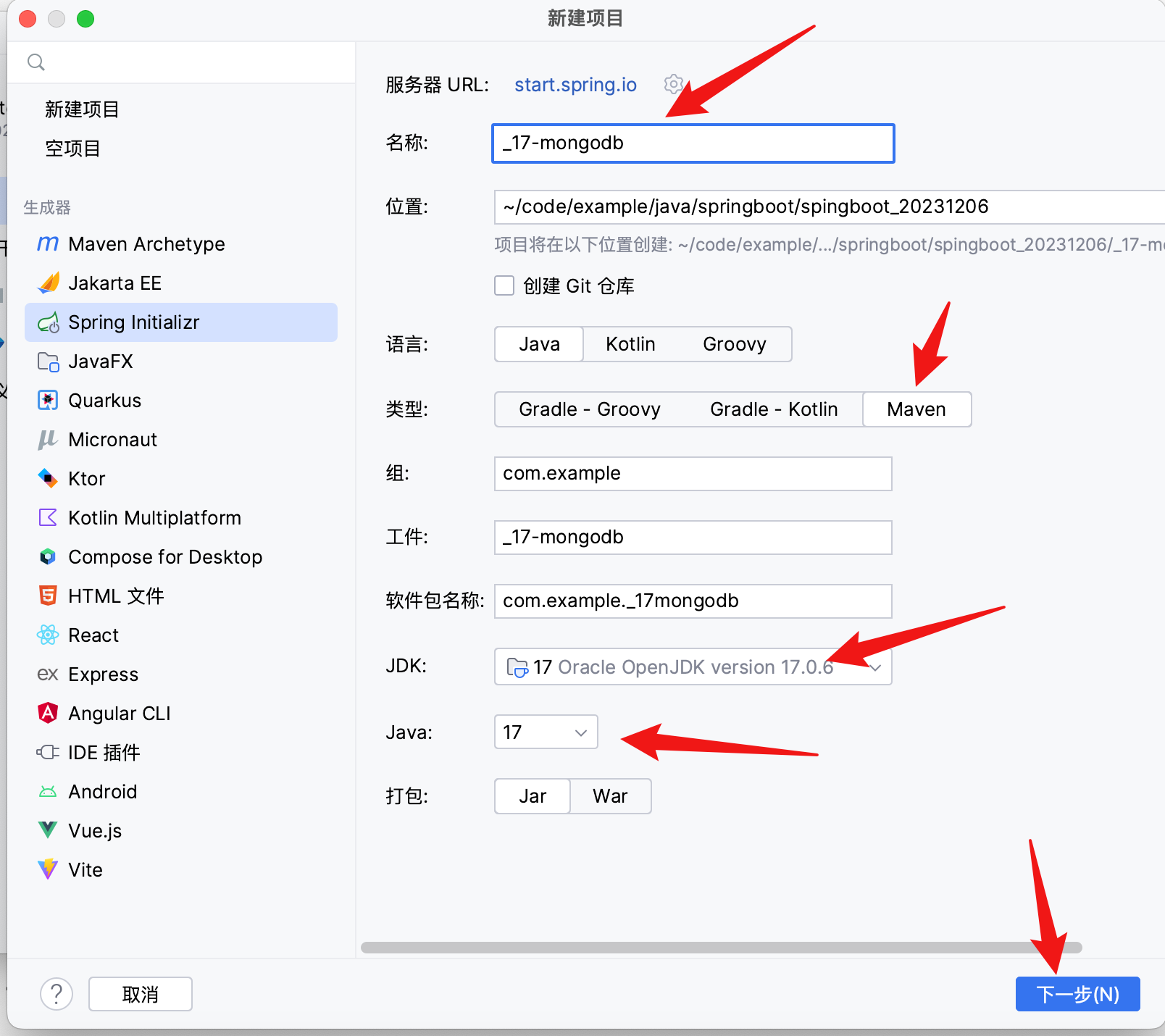The height and width of the screenshot is (1036, 1165).
Task: Enable the create Git repository checkbox
Action: point(504,285)
